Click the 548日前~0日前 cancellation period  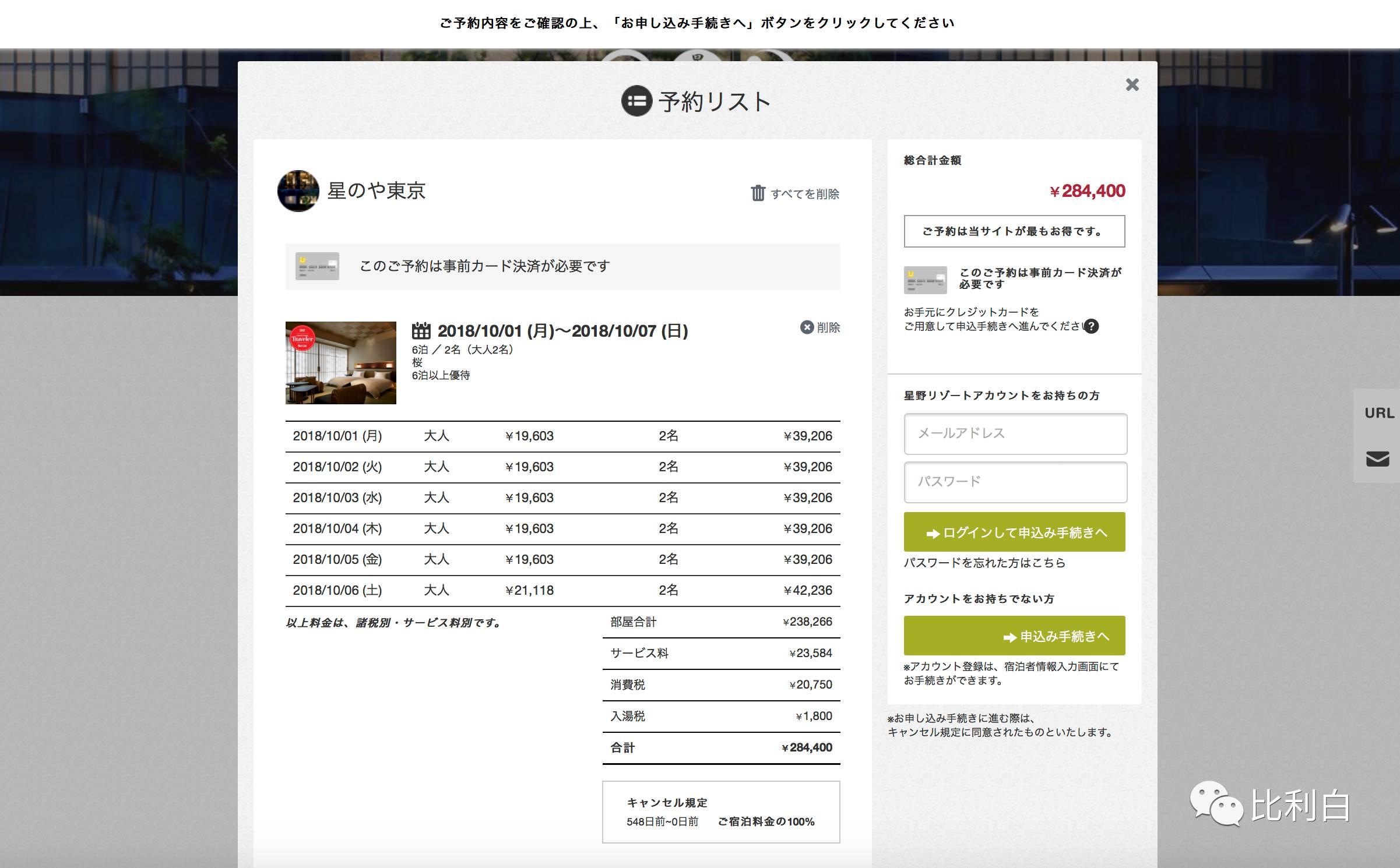coord(663,822)
